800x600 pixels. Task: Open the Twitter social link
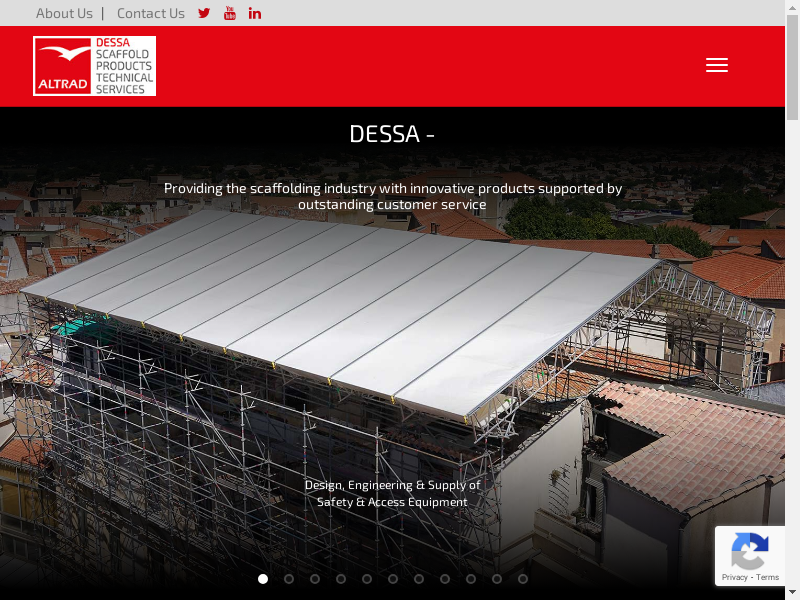click(204, 13)
